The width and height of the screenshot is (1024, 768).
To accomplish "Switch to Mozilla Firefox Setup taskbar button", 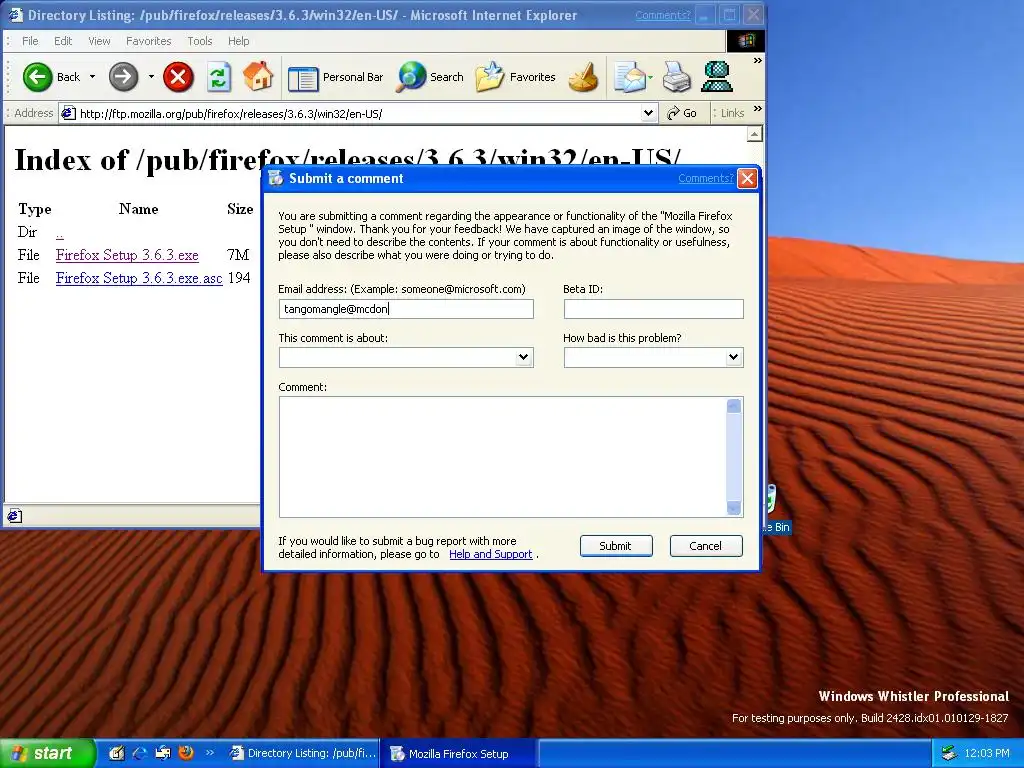I will (458, 754).
